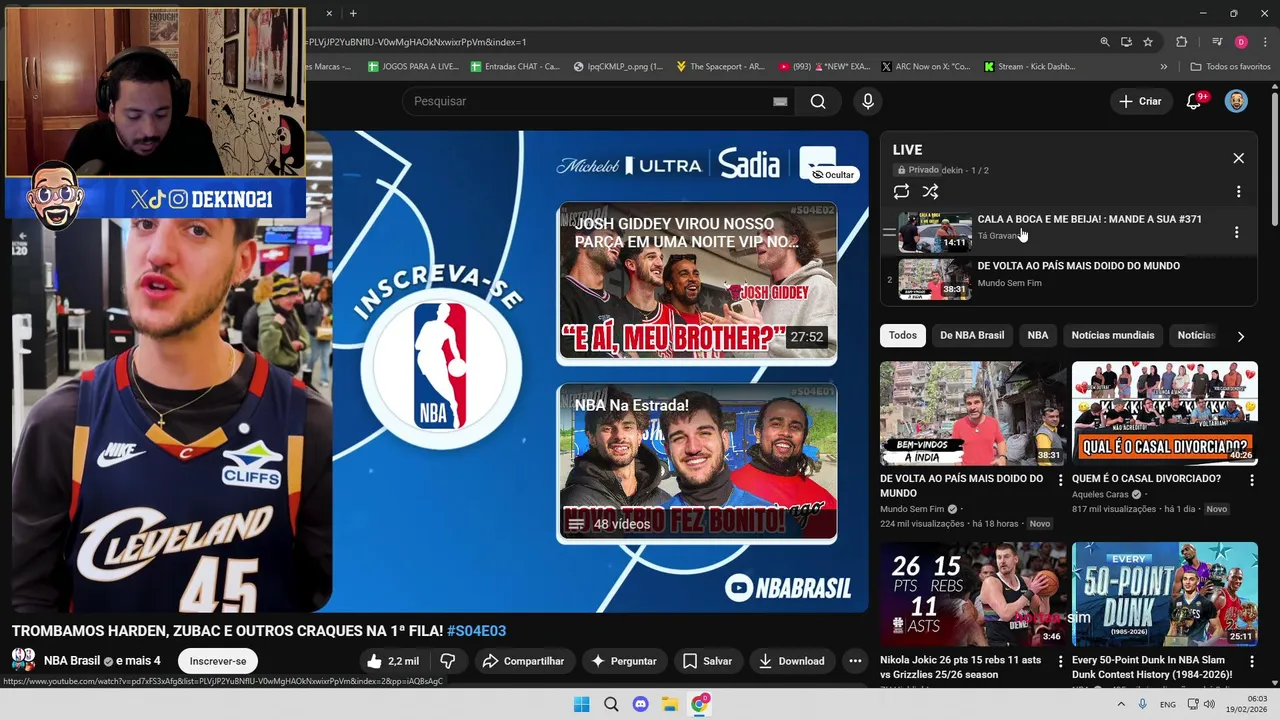This screenshot has width=1280, height=720.
Task: Open the NBA Brasil channel avatar
Action: tap(24, 660)
